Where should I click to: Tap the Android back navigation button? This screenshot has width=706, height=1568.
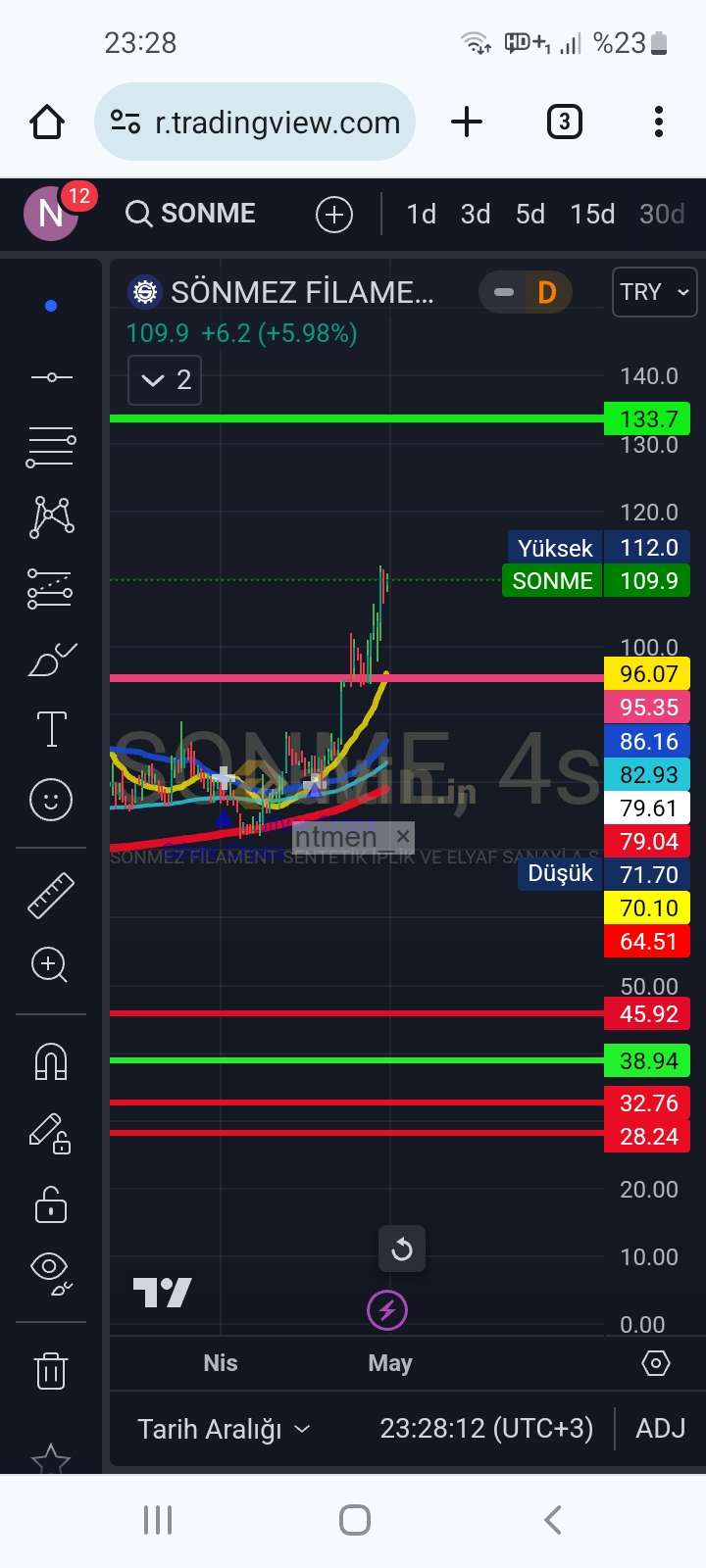[x=552, y=1520]
